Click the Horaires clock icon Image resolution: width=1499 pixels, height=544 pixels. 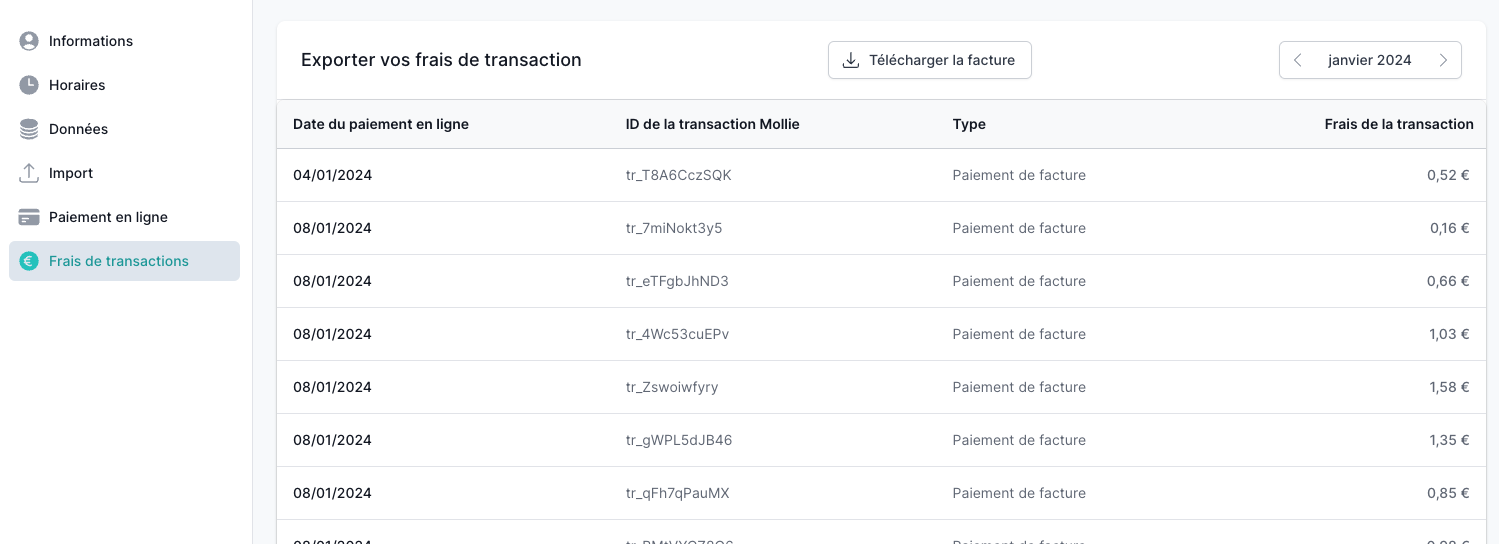[x=29, y=85]
